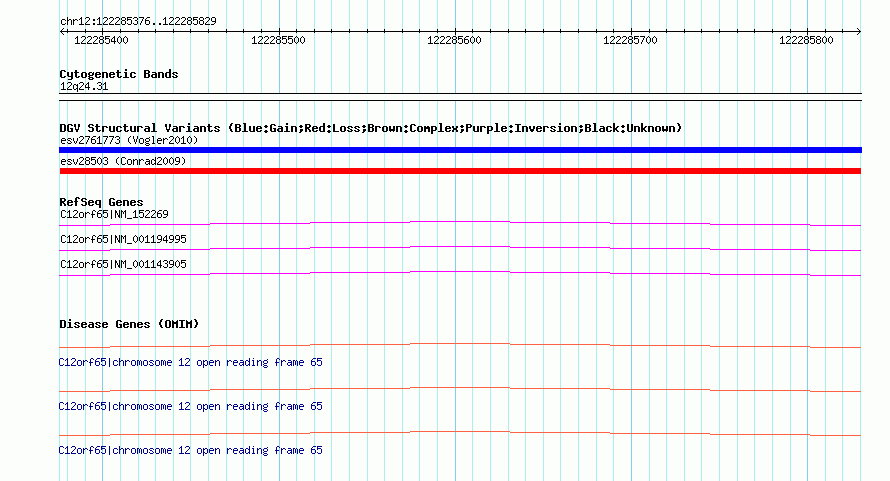890x481 pixels.
Task: Click the 122285600 ruler coordinate
Action: click(x=454, y=40)
